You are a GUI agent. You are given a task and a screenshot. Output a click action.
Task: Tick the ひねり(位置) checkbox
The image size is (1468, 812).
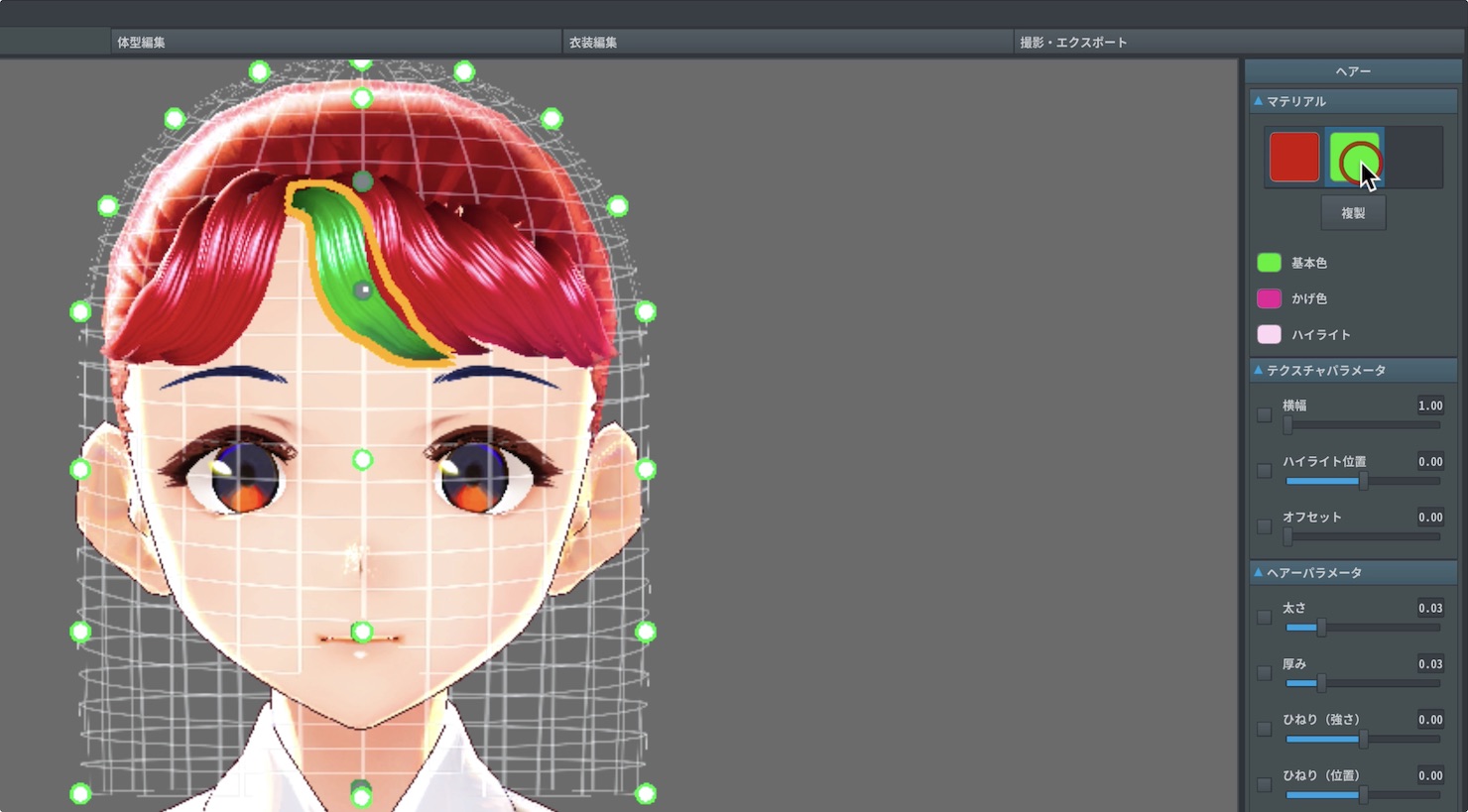click(x=1264, y=784)
